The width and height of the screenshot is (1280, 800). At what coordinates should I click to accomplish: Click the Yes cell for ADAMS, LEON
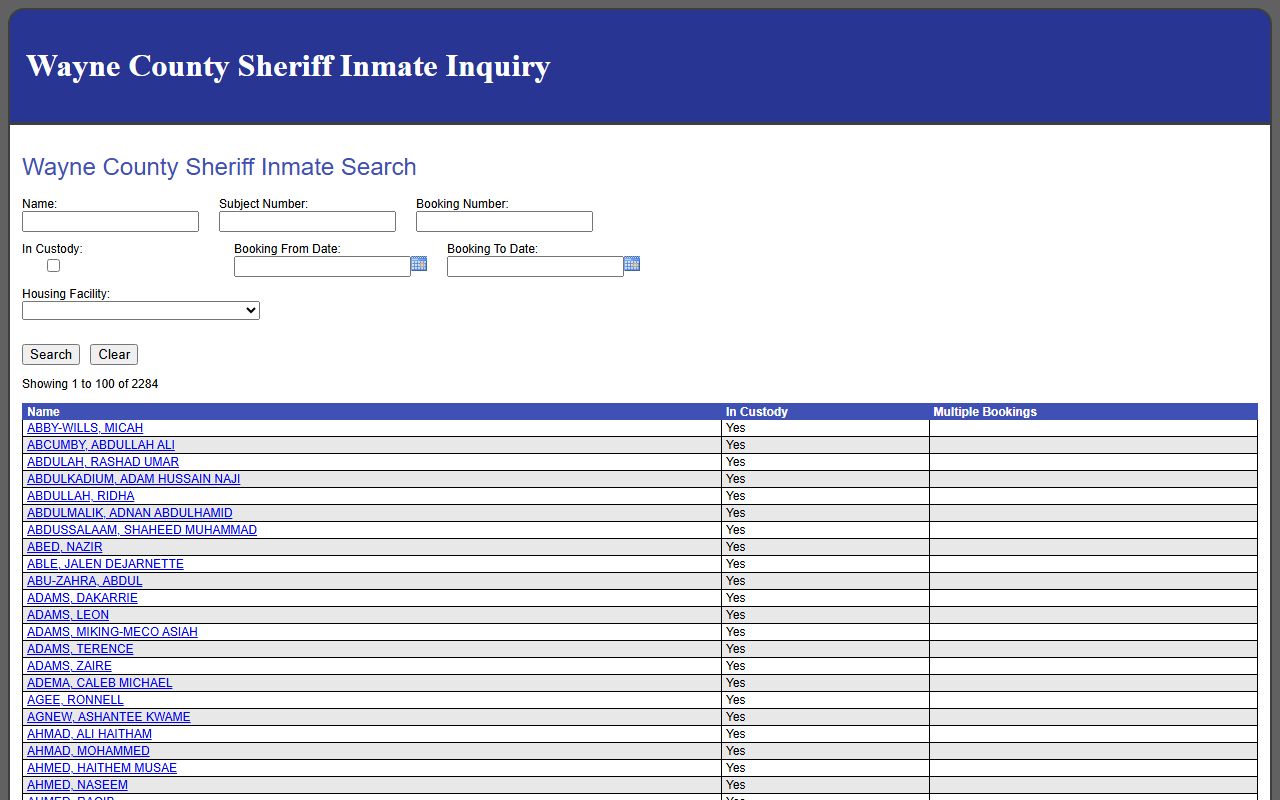[825, 615]
